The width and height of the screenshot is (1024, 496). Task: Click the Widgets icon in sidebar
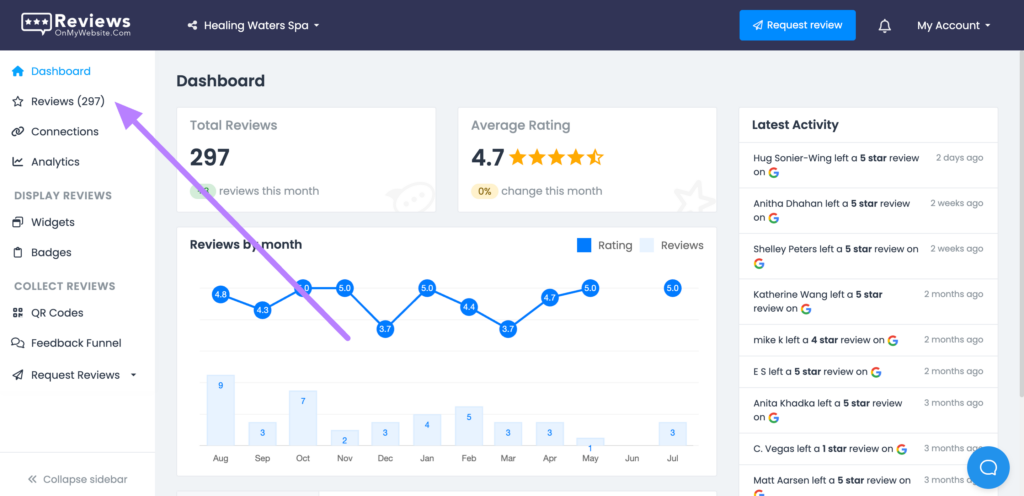tap(18, 222)
